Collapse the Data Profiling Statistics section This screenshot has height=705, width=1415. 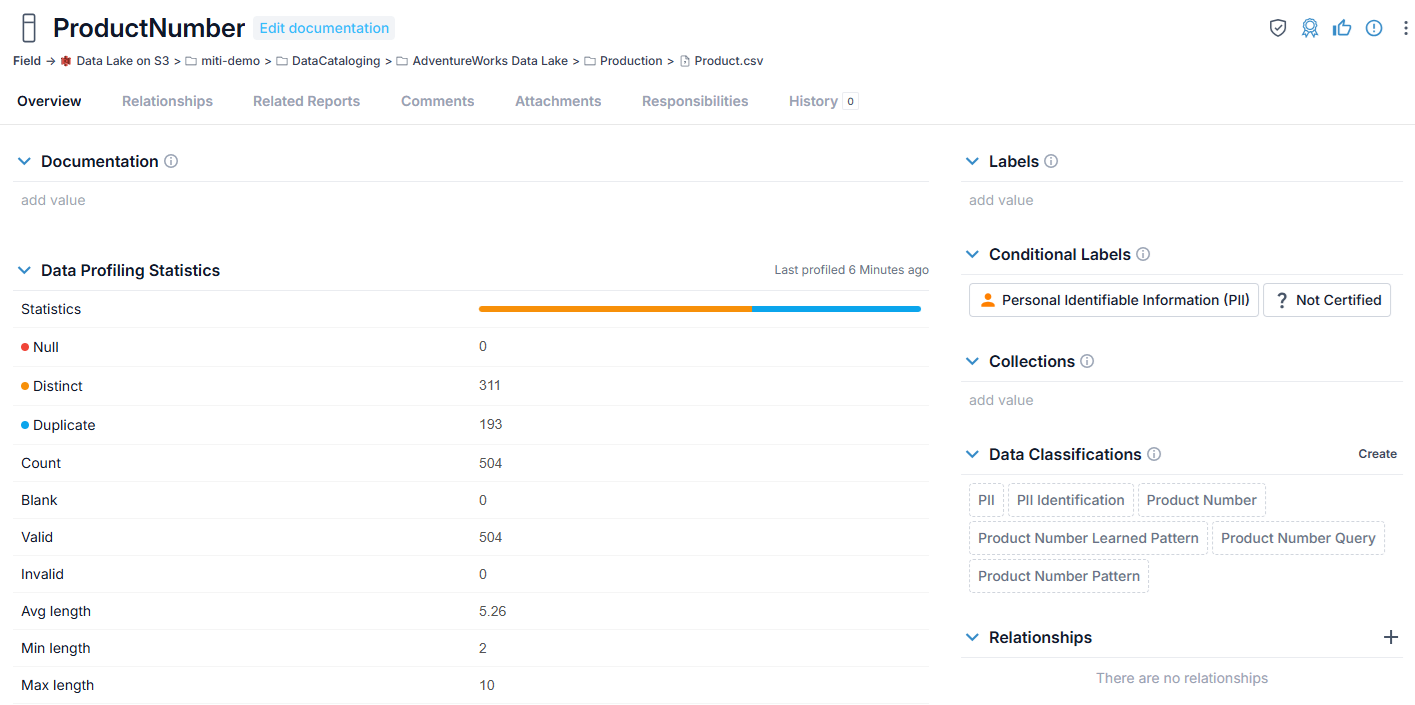(x=25, y=270)
